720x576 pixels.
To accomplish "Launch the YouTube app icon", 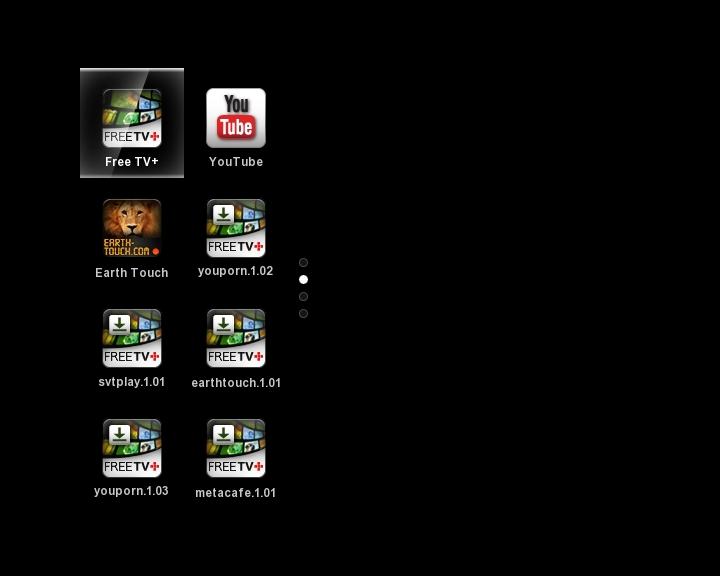I will tap(236, 118).
